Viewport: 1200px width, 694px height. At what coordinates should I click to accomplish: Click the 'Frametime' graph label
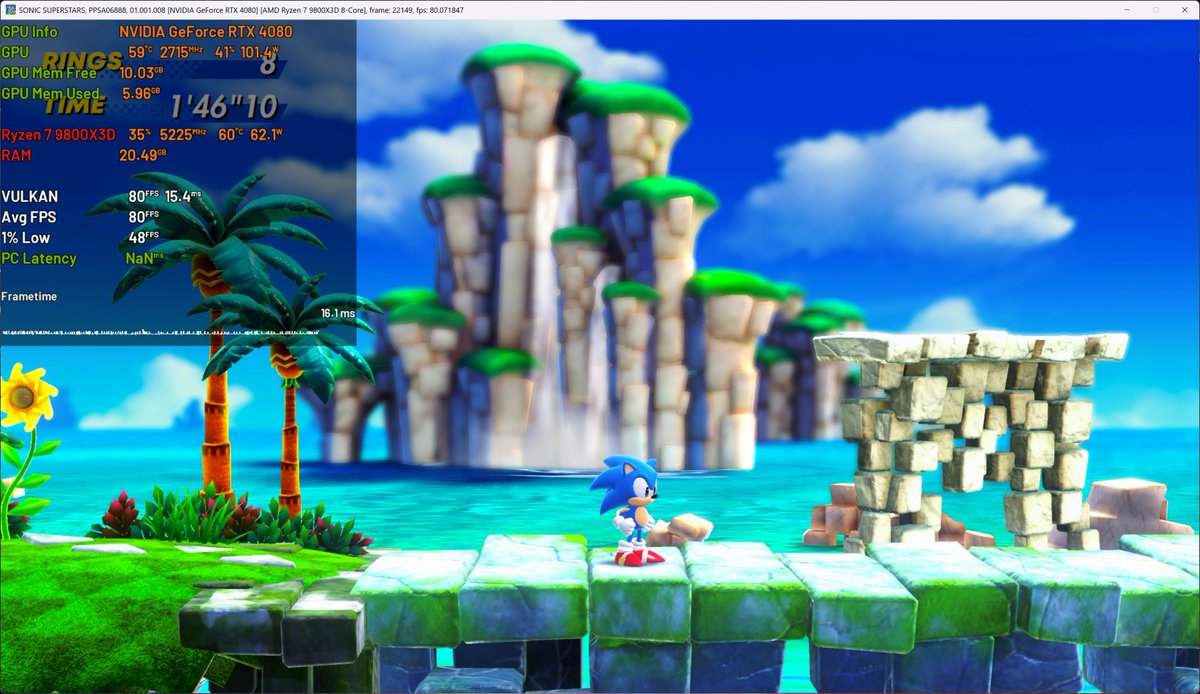(29, 296)
